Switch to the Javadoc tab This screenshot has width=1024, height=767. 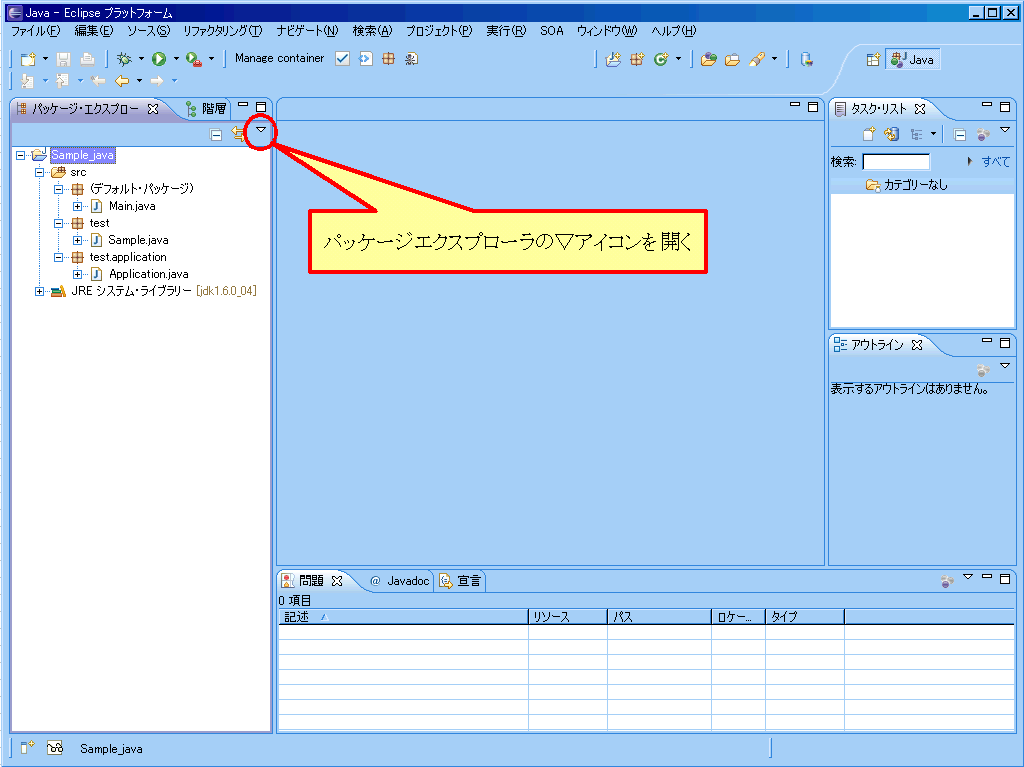pyautogui.click(x=399, y=581)
